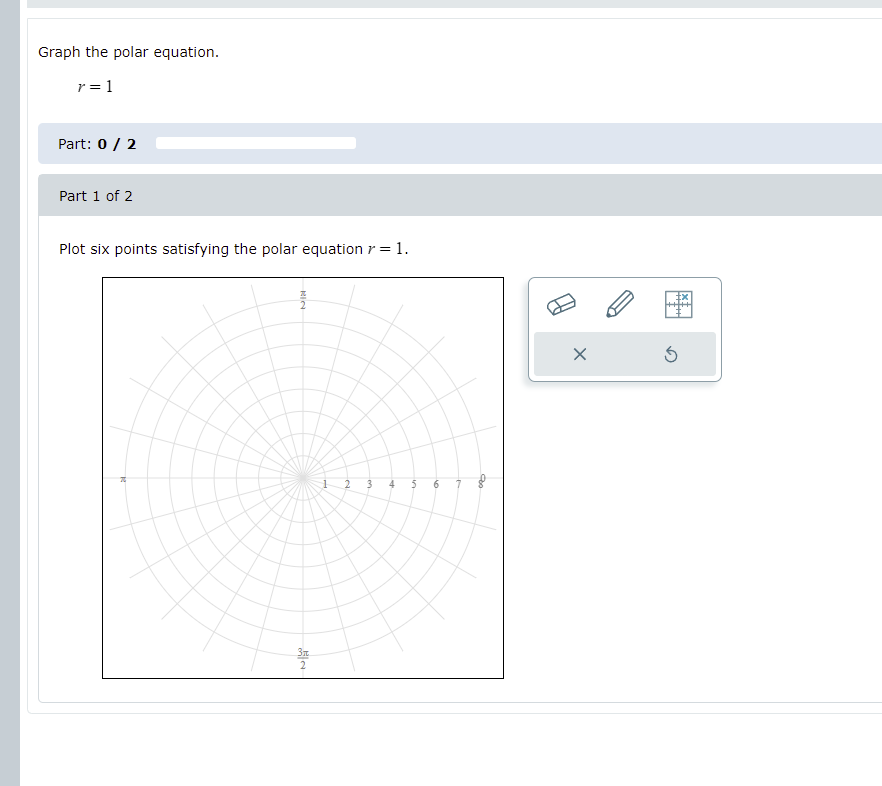Click the radius label 2 on axis
882x786 pixels.
point(347,484)
